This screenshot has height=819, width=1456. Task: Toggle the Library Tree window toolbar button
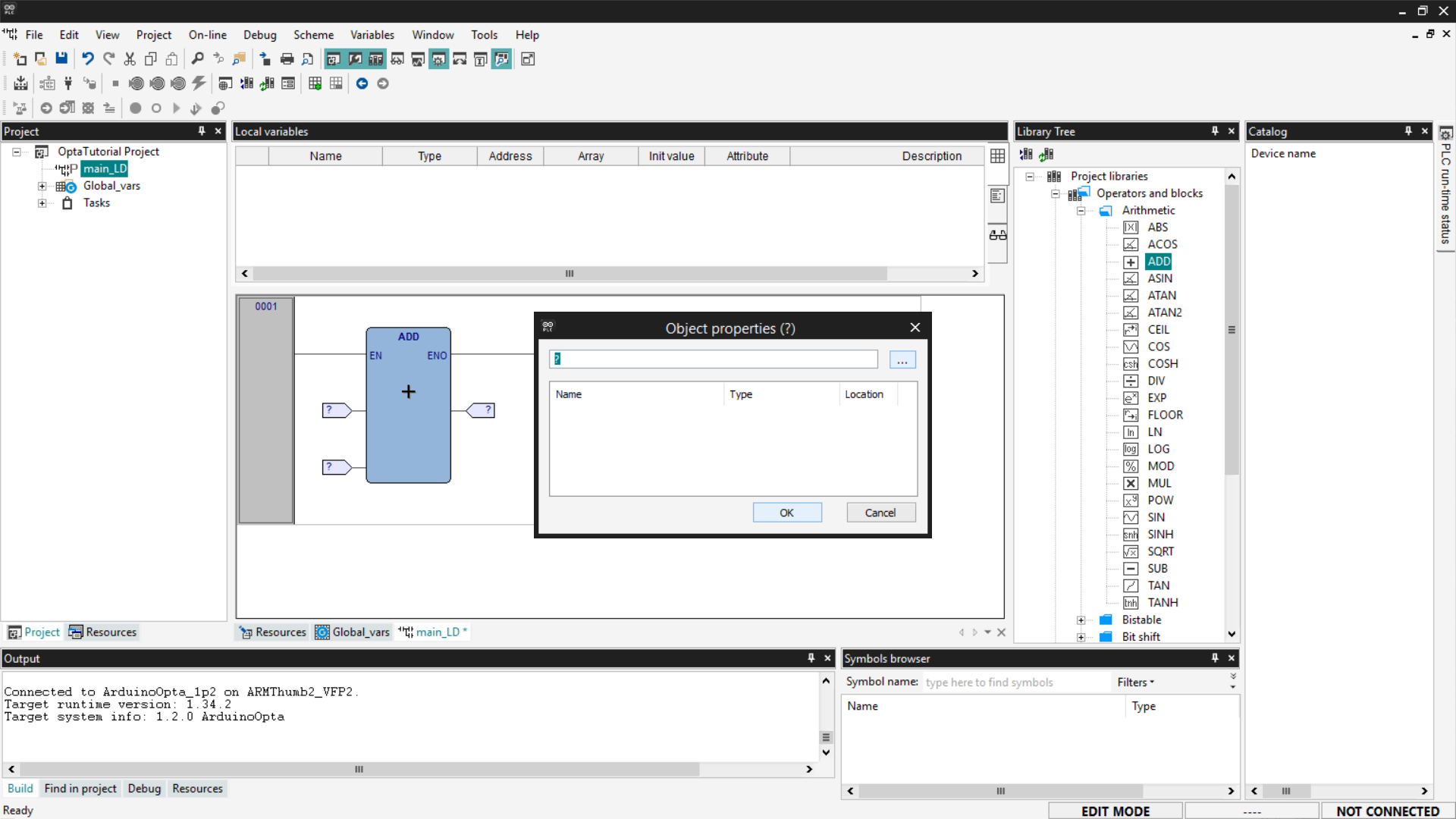[x=375, y=59]
